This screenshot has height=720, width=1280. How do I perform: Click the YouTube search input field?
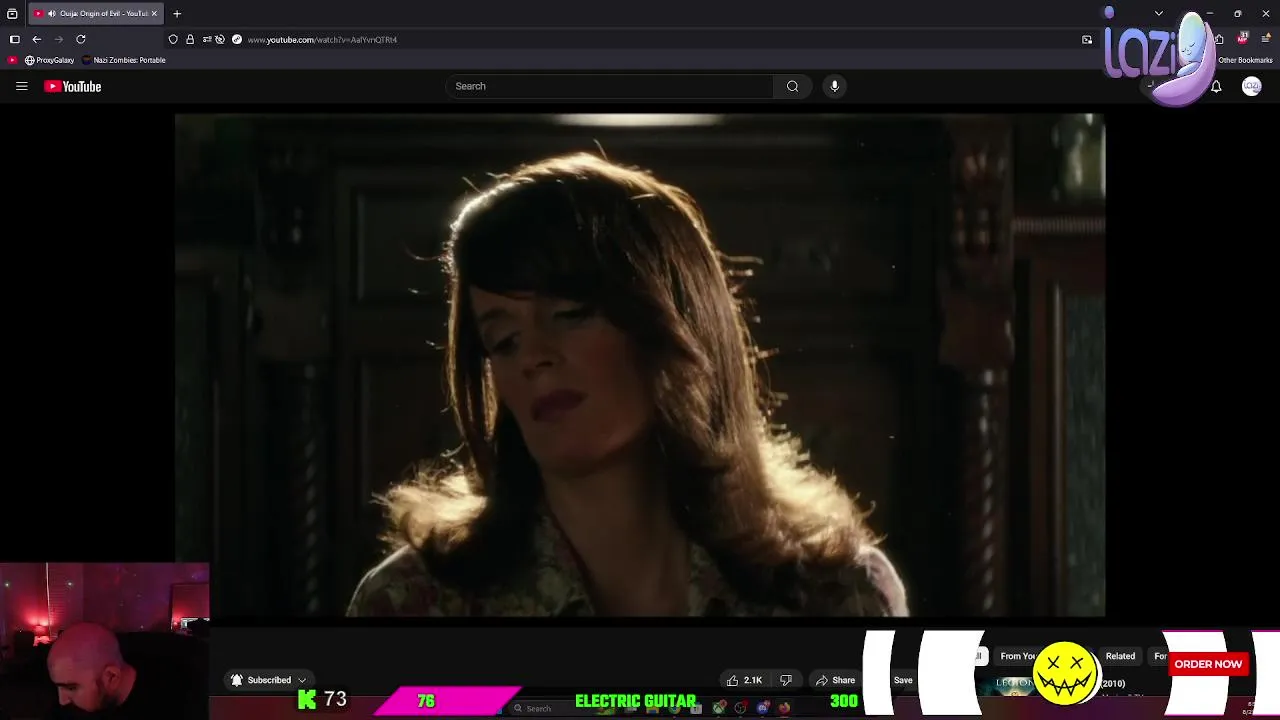click(610, 86)
